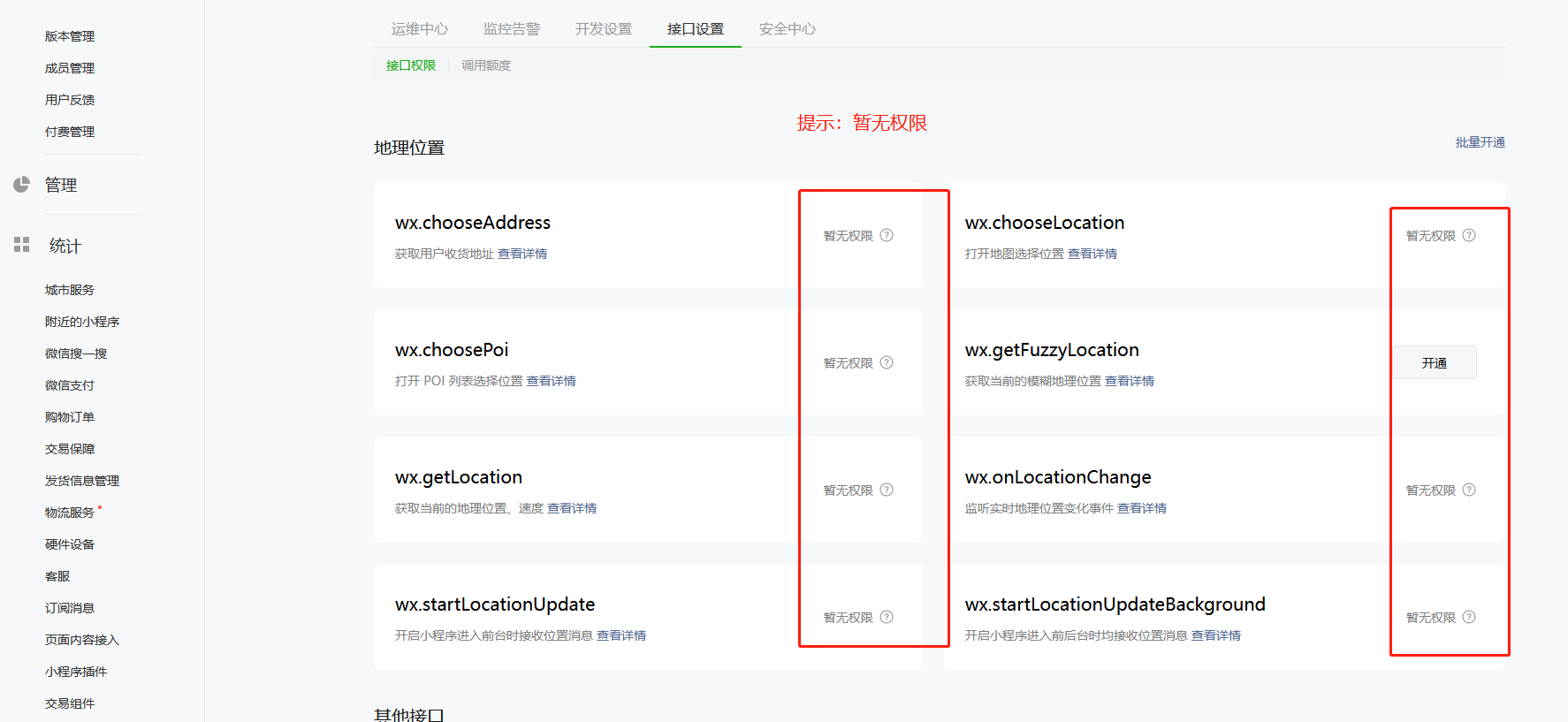The width and height of the screenshot is (1568, 722).
Task: Click the grid icon beside 统计
Action: 22,245
